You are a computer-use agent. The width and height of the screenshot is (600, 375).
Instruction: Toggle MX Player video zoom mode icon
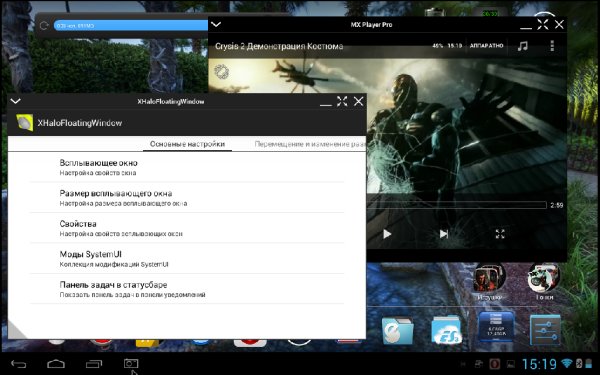coord(500,234)
